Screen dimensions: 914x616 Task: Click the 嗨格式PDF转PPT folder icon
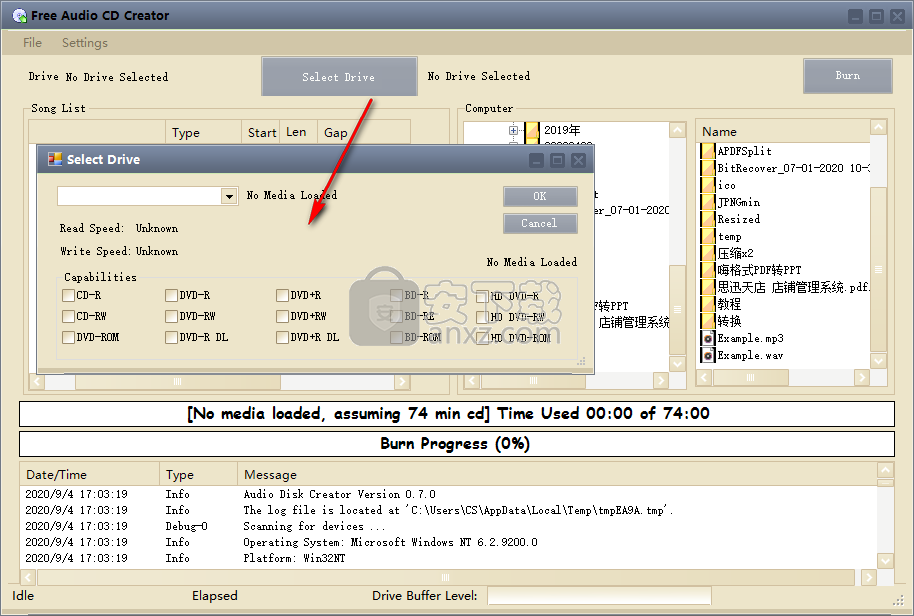(708, 270)
